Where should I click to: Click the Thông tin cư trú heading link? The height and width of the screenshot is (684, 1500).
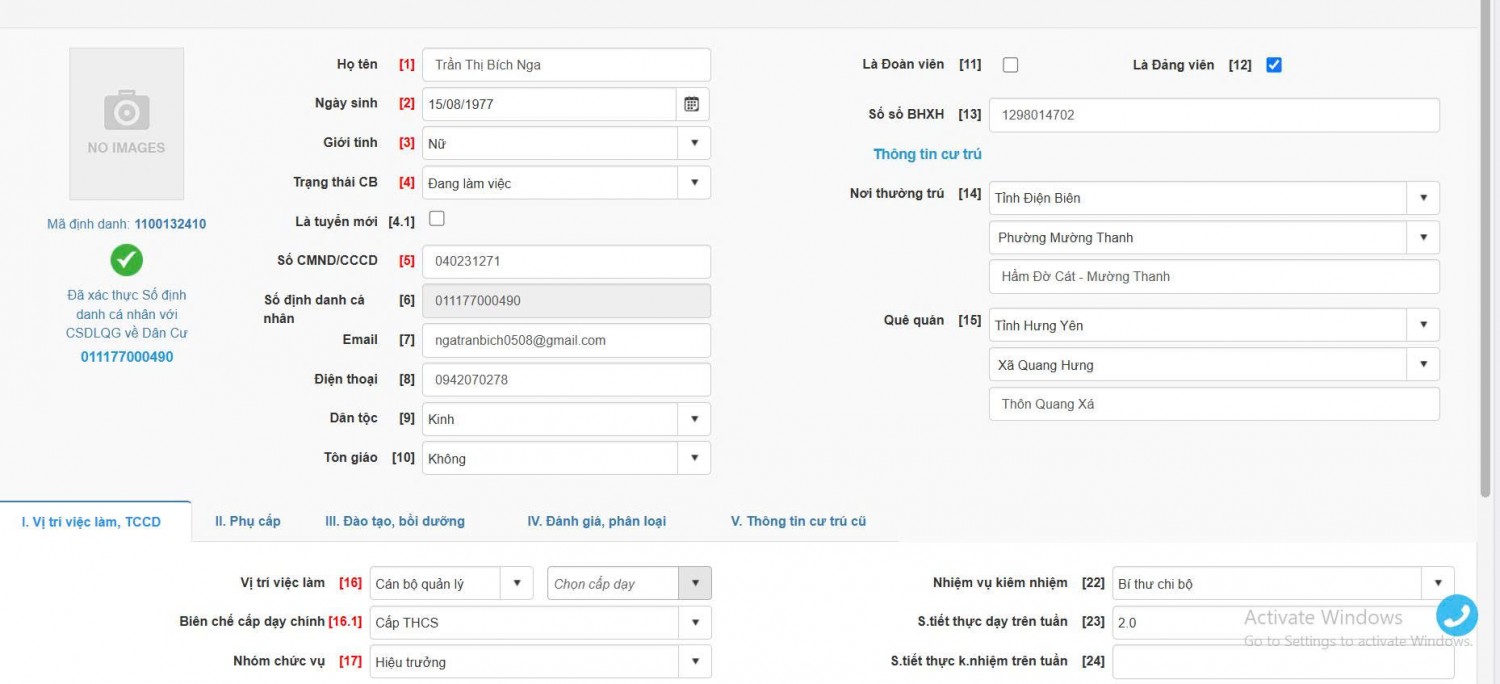(x=927, y=154)
